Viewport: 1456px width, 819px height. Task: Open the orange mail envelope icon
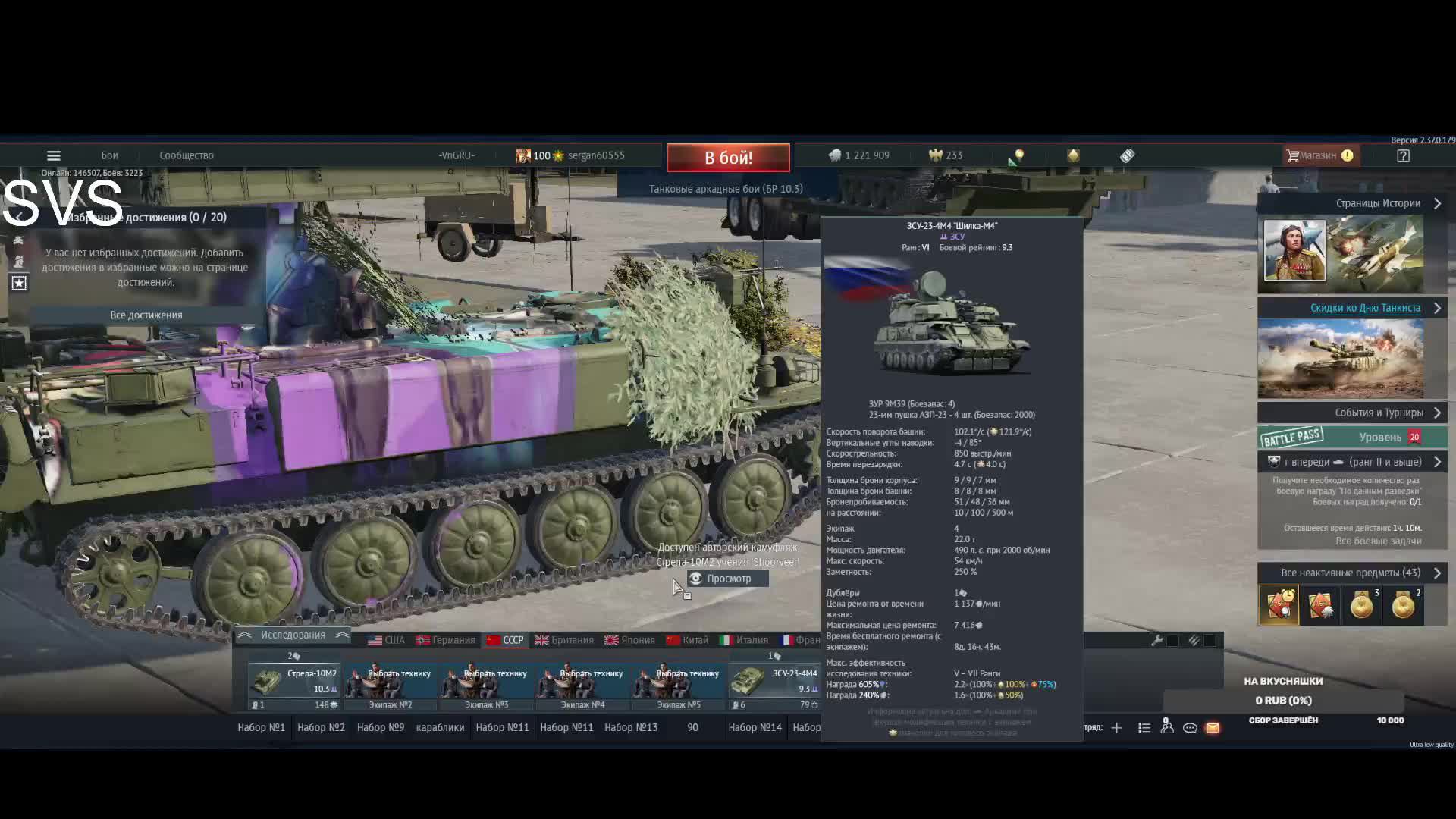(1213, 728)
